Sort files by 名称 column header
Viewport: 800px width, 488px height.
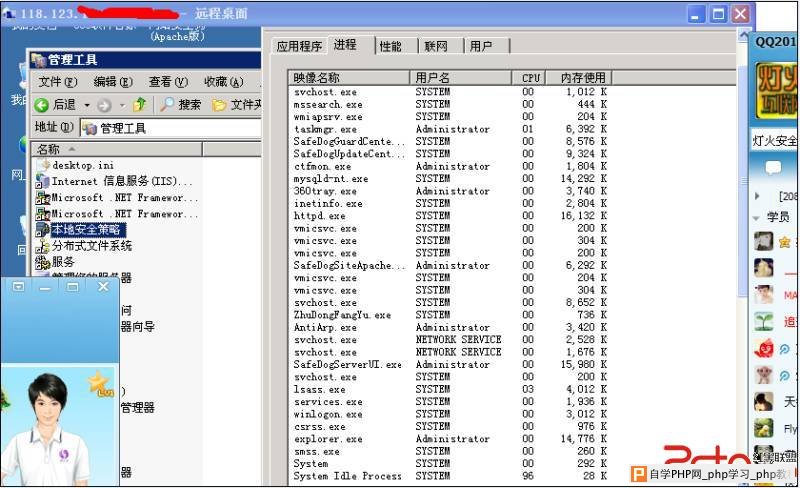click(118, 149)
